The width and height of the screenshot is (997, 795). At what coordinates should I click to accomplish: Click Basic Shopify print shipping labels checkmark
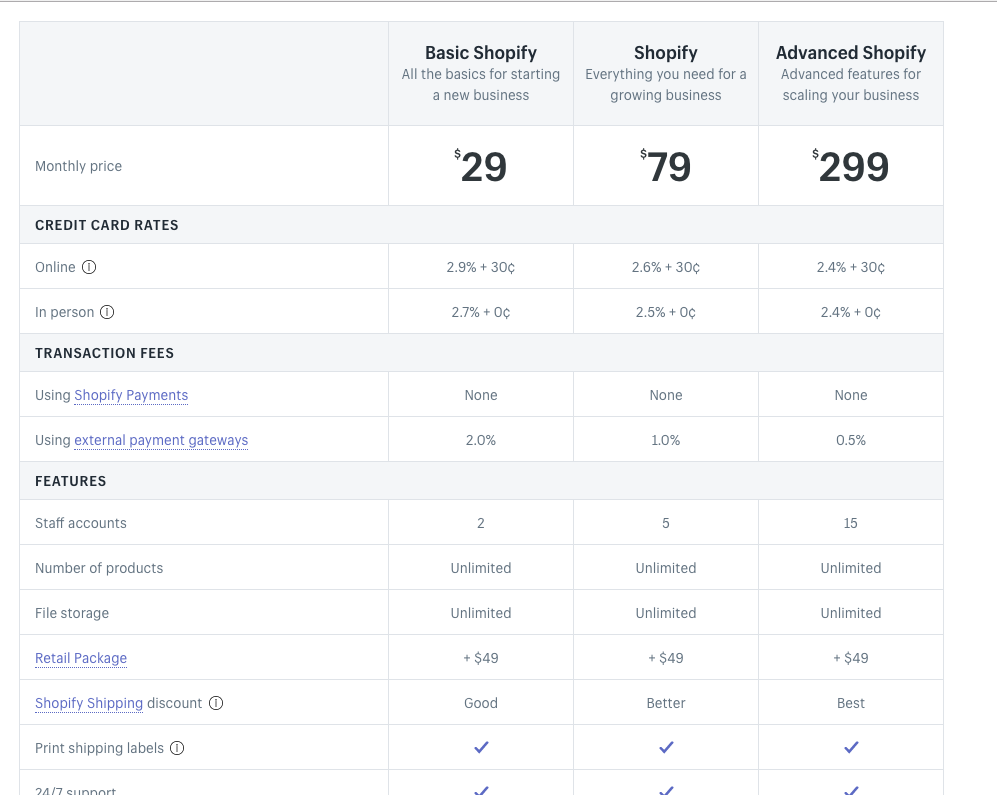point(481,747)
